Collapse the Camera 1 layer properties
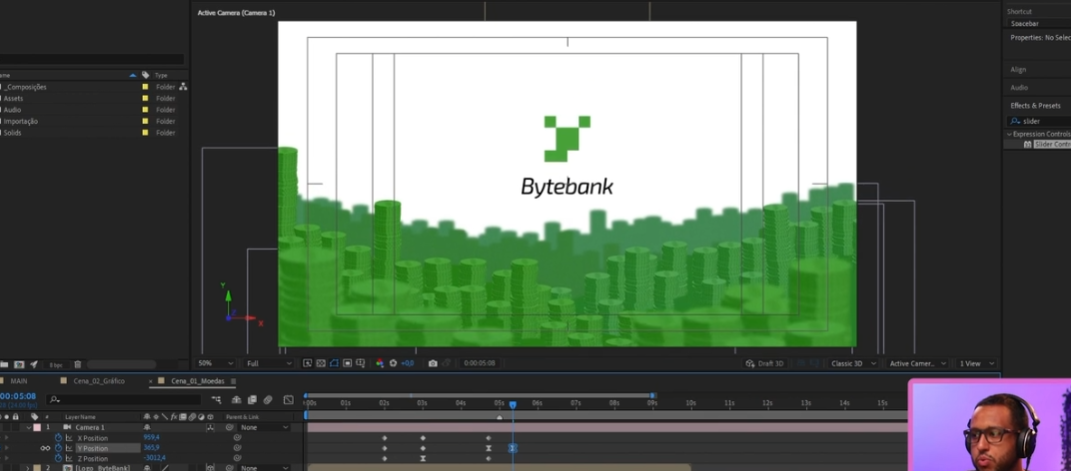1071x471 pixels. (x=29, y=427)
